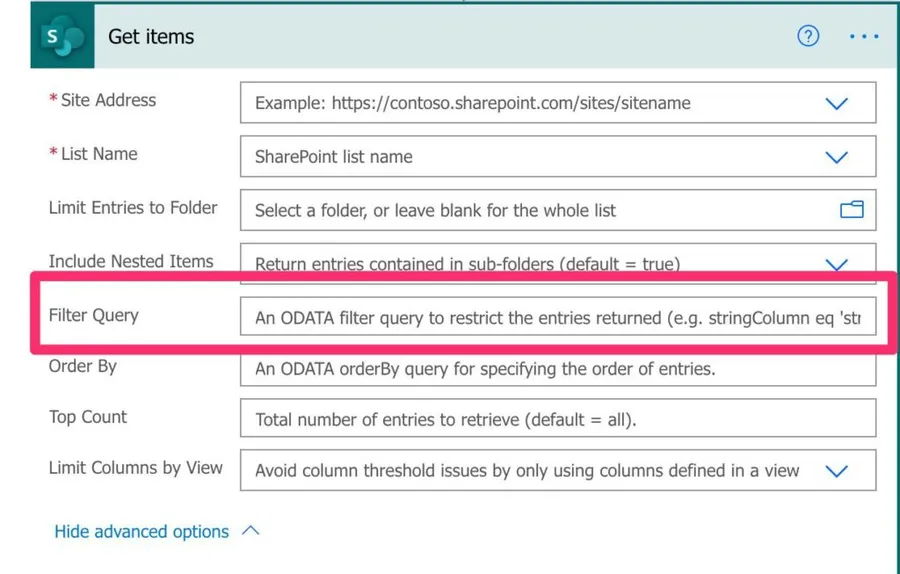Click the Get items action title
Viewport: 900px width, 574px height.
(x=151, y=37)
